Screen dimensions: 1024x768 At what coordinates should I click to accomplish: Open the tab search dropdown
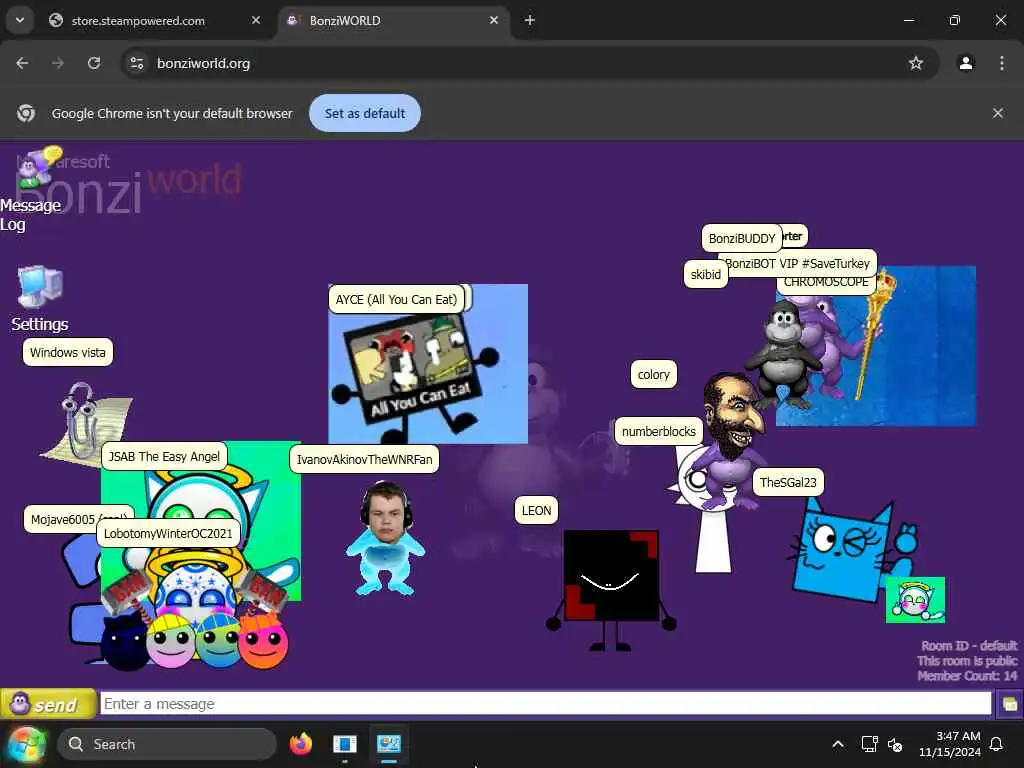click(20, 20)
